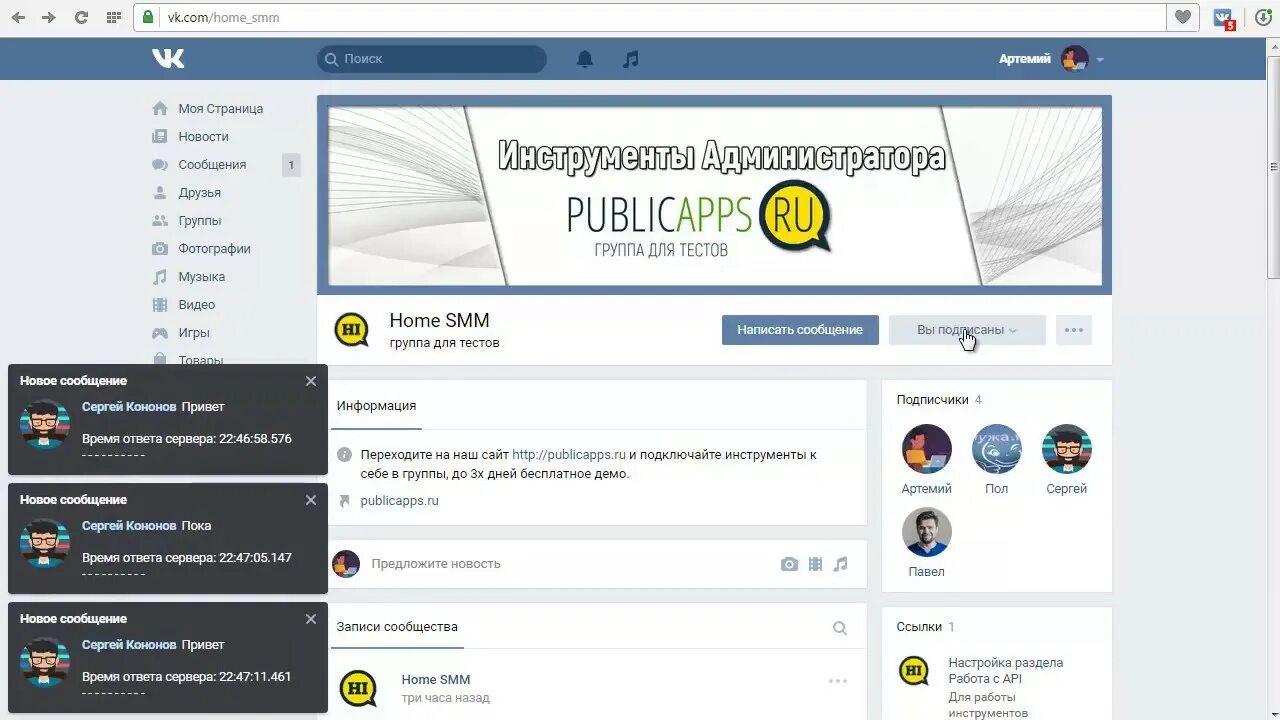Click the Написать сообщение button
The height and width of the screenshot is (720, 1280).
(800, 330)
